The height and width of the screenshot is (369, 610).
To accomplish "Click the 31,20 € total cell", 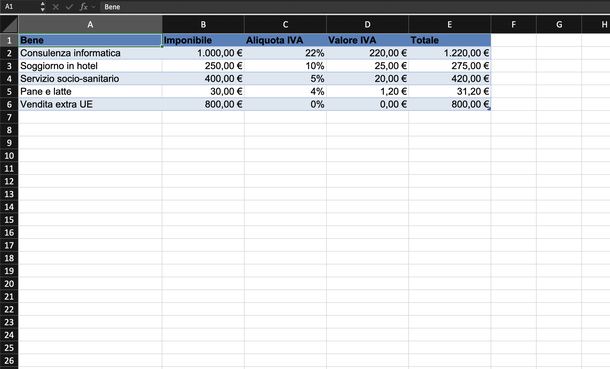I will [449, 91].
